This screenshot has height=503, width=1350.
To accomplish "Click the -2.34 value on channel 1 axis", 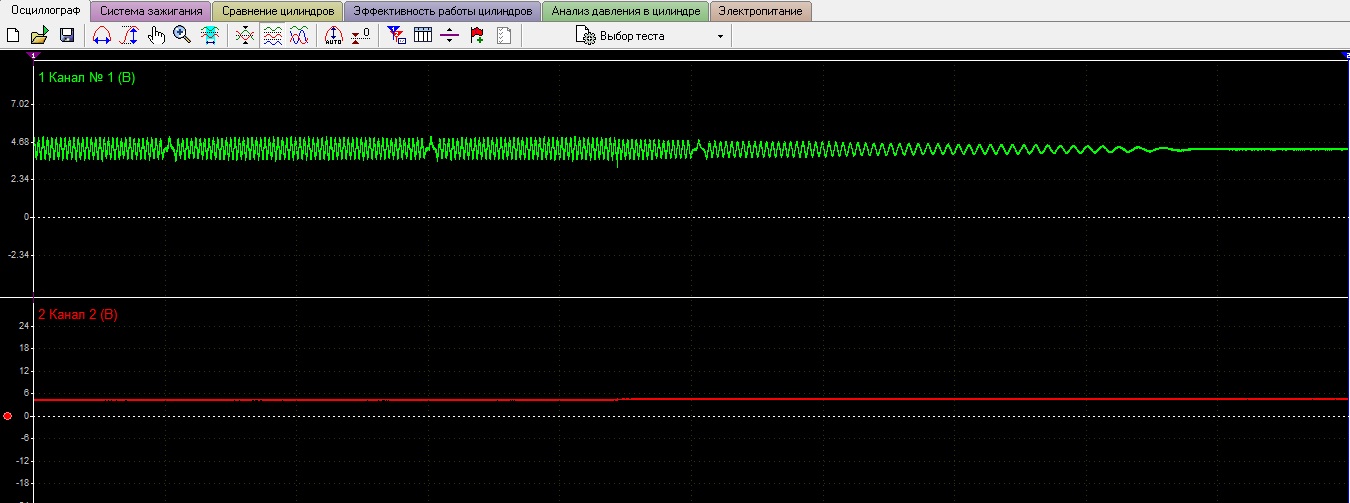I will (x=21, y=255).
